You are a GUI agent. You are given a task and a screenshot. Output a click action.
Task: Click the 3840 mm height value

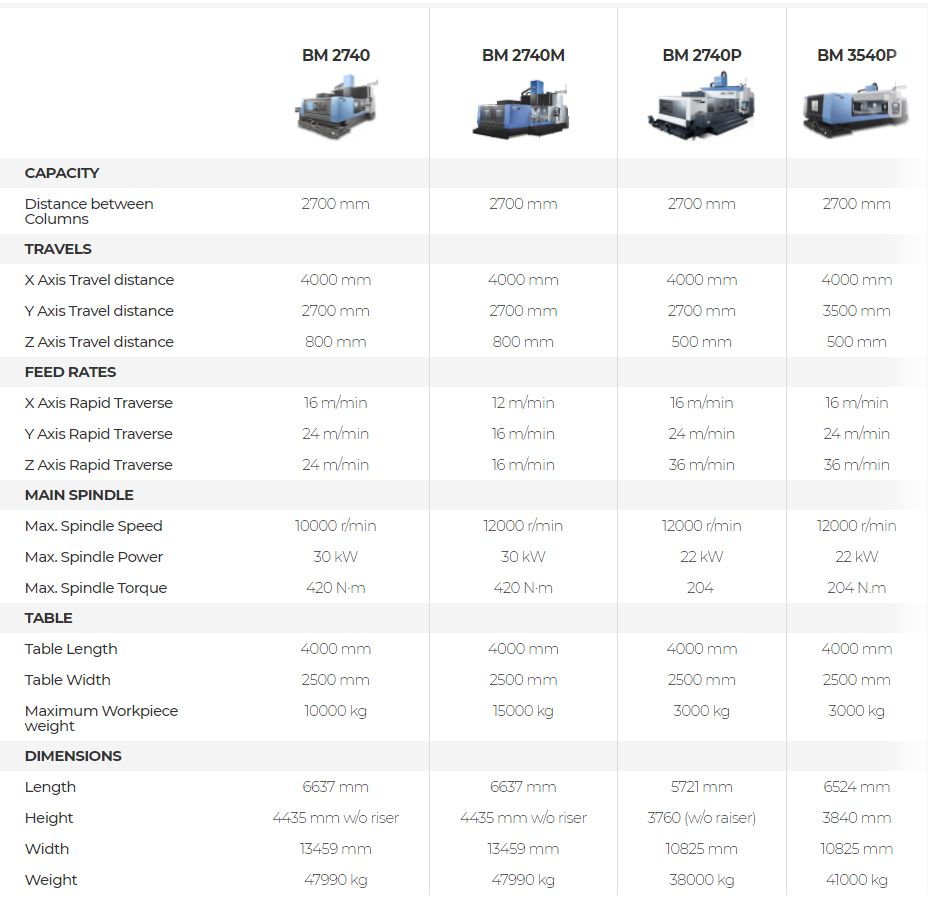[x=856, y=818]
